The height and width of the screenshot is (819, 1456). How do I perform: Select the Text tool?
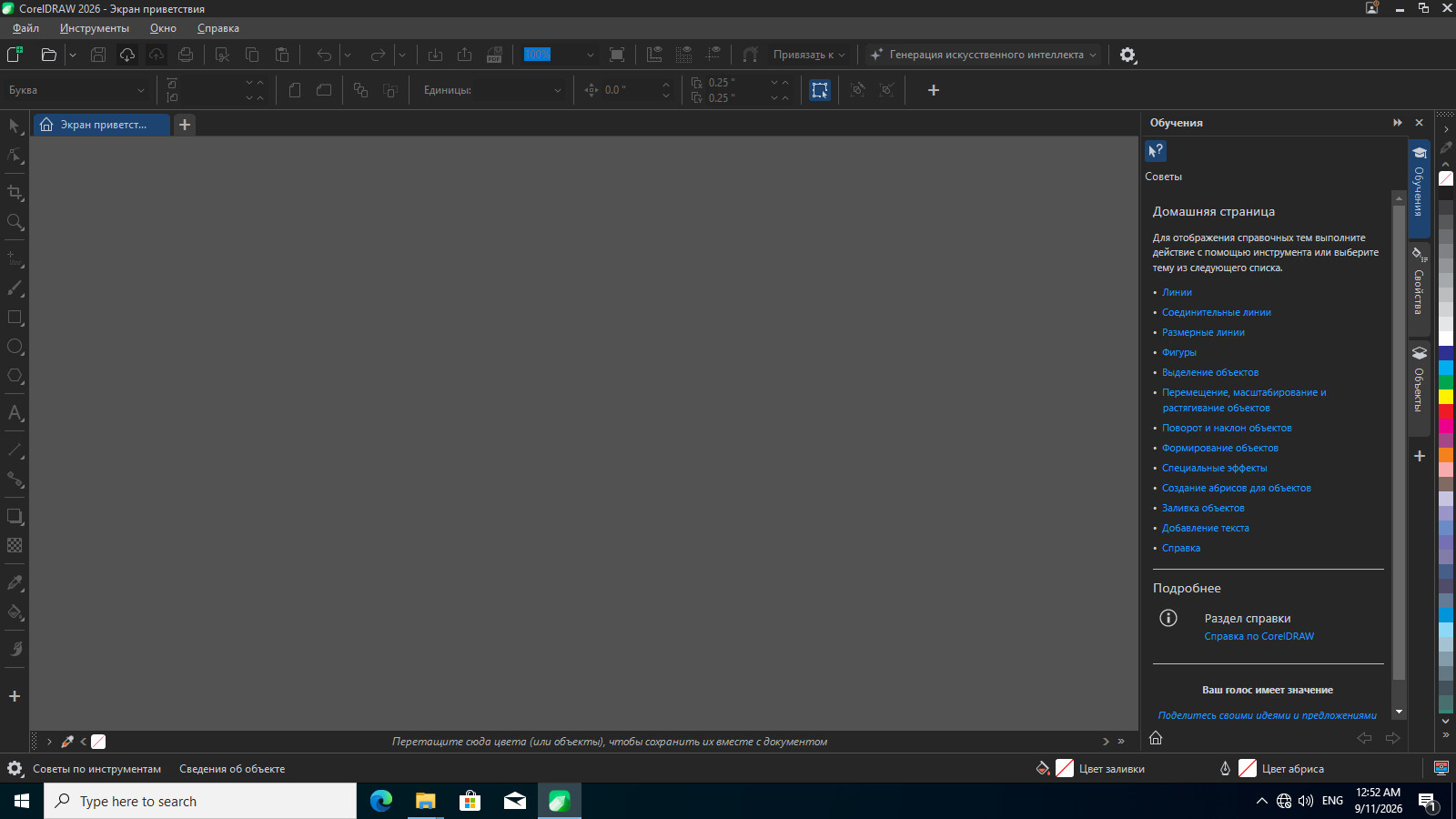[x=15, y=413]
